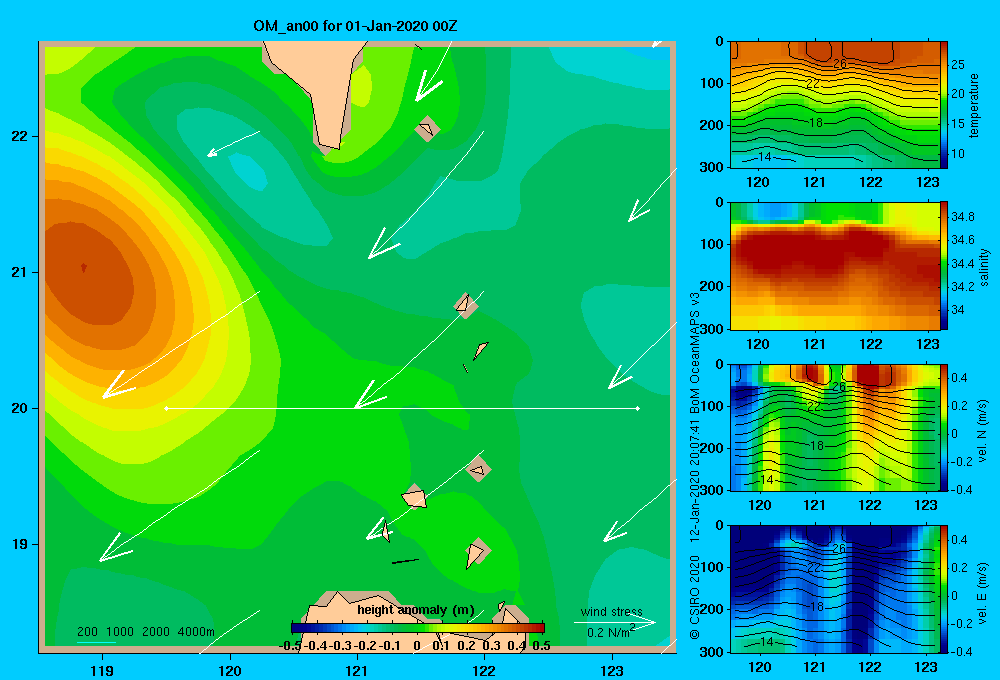Screen dimensions: 1000x680
Task: Click the vel. E color scale bar
Action: click(944, 589)
